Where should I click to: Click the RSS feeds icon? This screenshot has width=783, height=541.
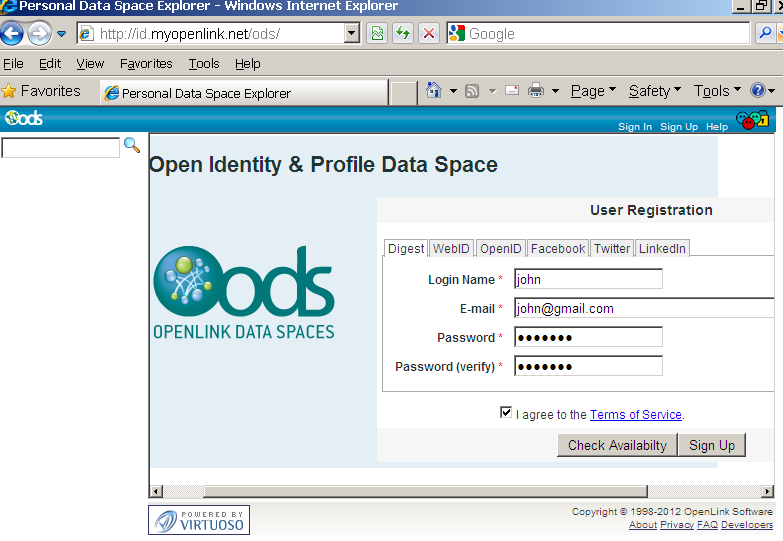(471, 91)
